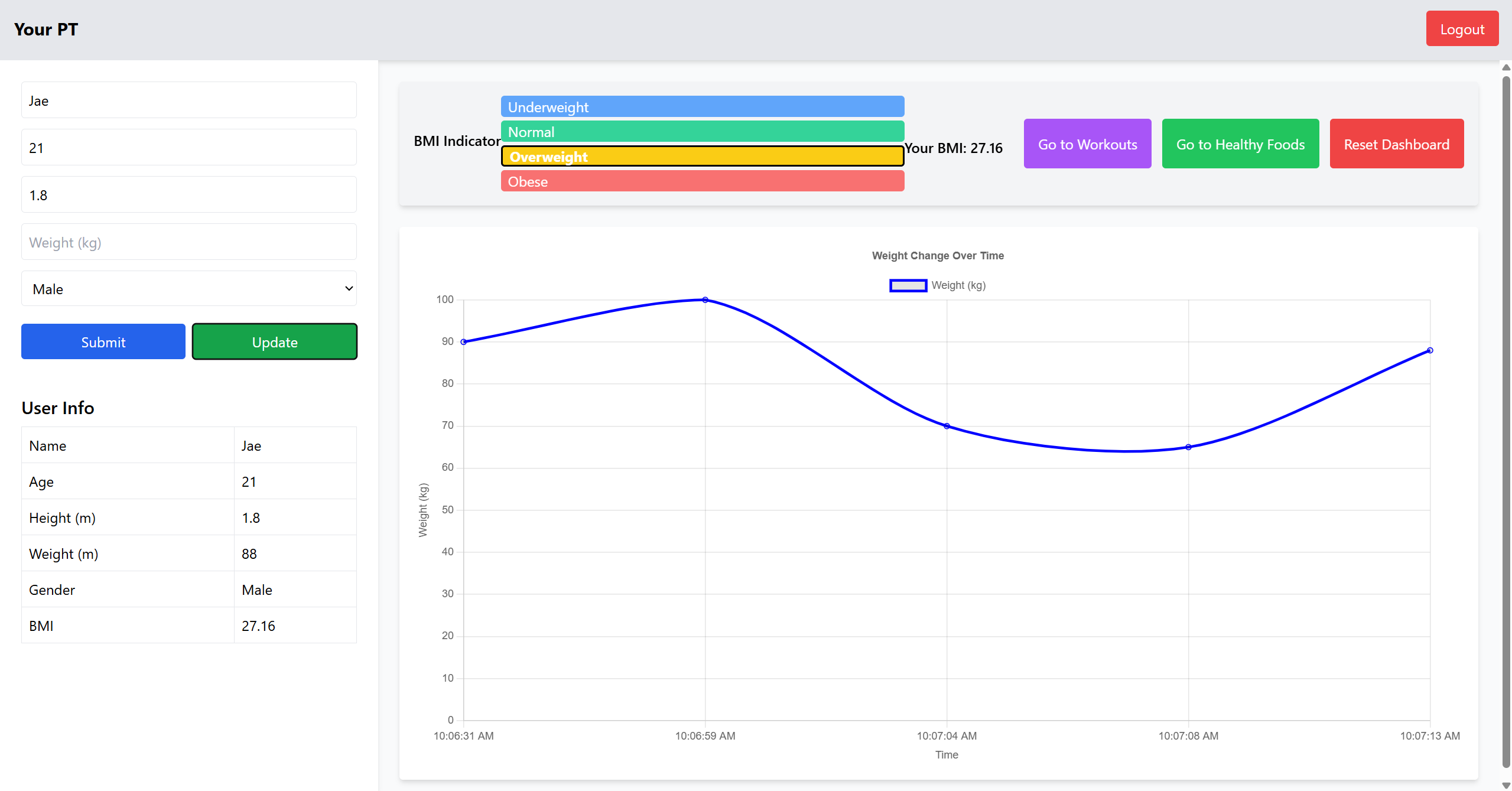Click the height field showing 1.8
1512x791 pixels.
[188, 195]
